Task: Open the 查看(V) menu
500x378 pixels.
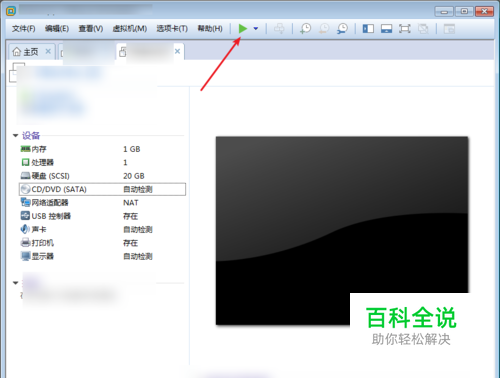Action: click(x=91, y=29)
